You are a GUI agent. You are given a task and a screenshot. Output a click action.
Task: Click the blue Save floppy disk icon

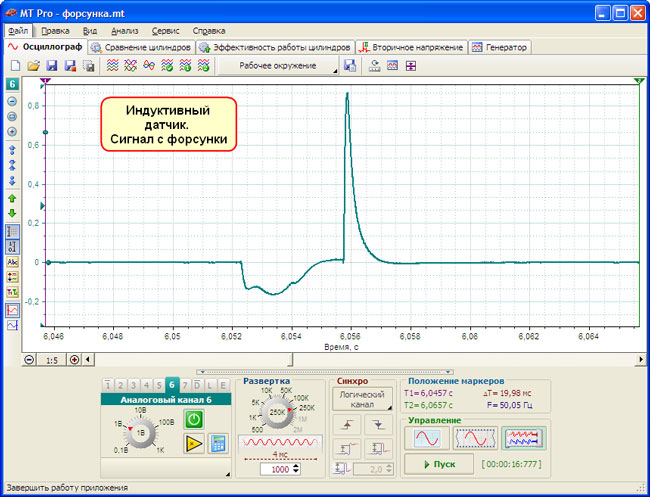tap(51, 66)
